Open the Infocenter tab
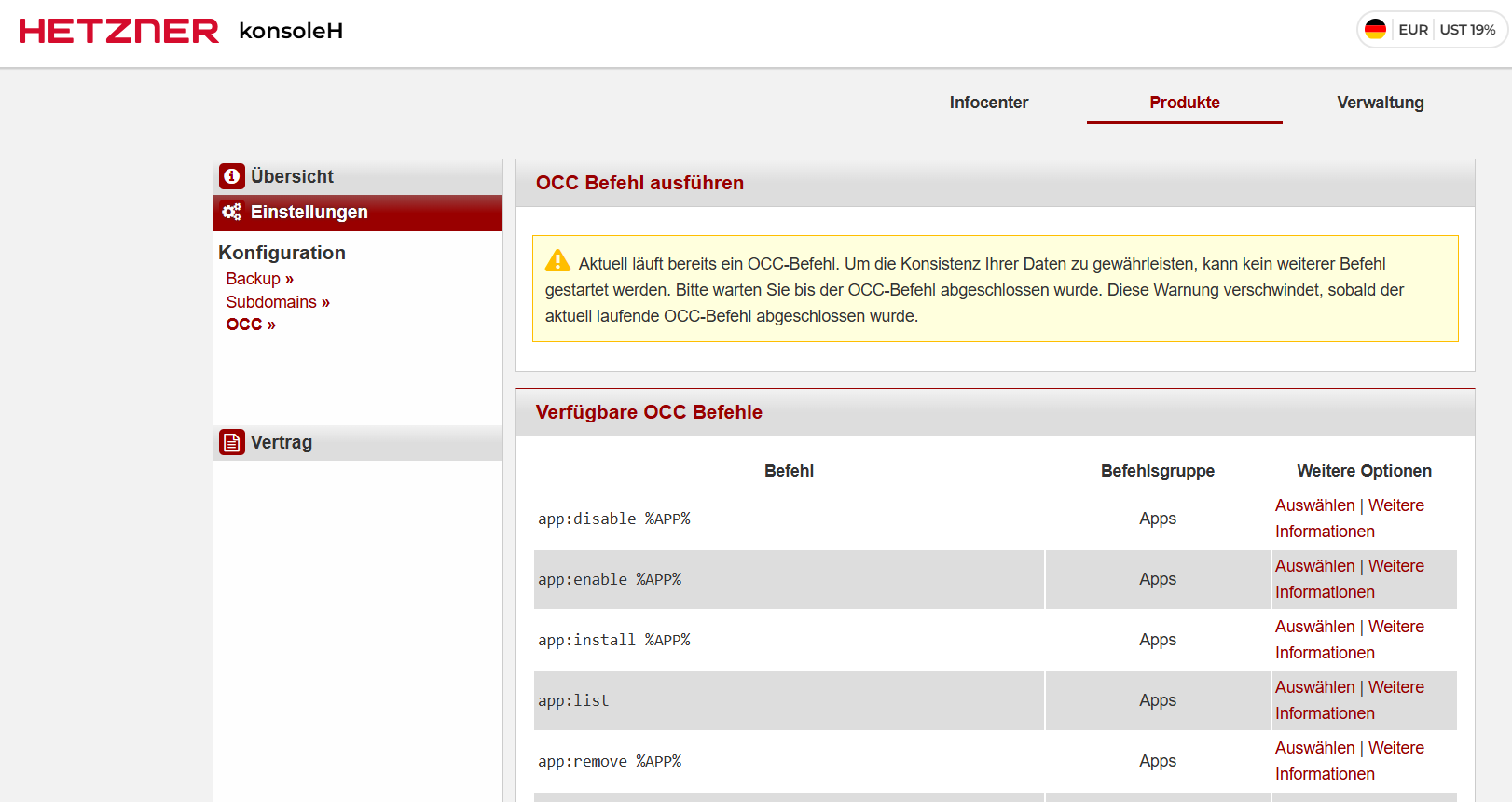 click(988, 103)
